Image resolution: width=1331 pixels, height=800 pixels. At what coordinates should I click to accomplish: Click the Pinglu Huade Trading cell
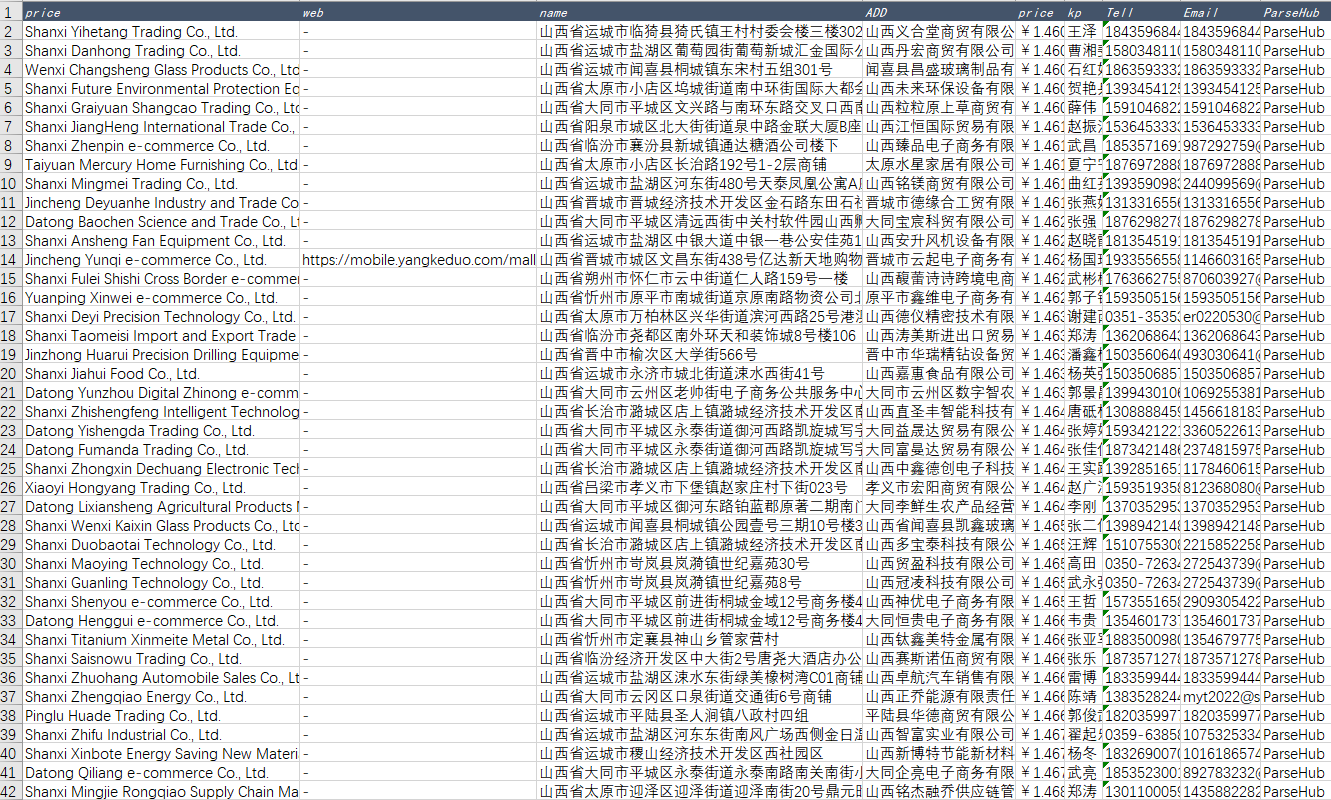(160, 716)
